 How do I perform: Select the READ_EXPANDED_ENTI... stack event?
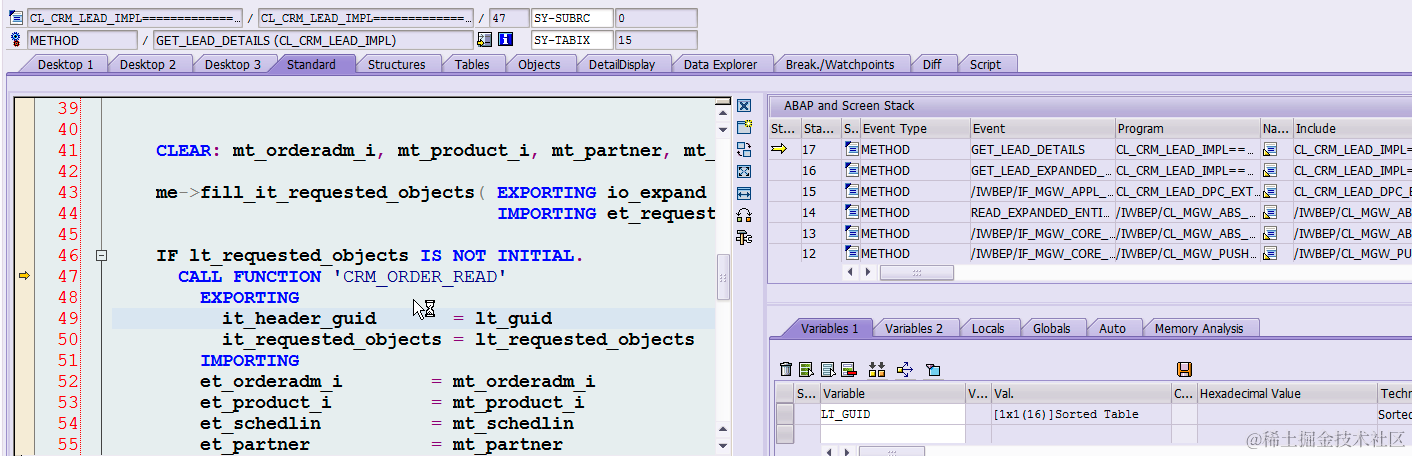(1042, 212)
